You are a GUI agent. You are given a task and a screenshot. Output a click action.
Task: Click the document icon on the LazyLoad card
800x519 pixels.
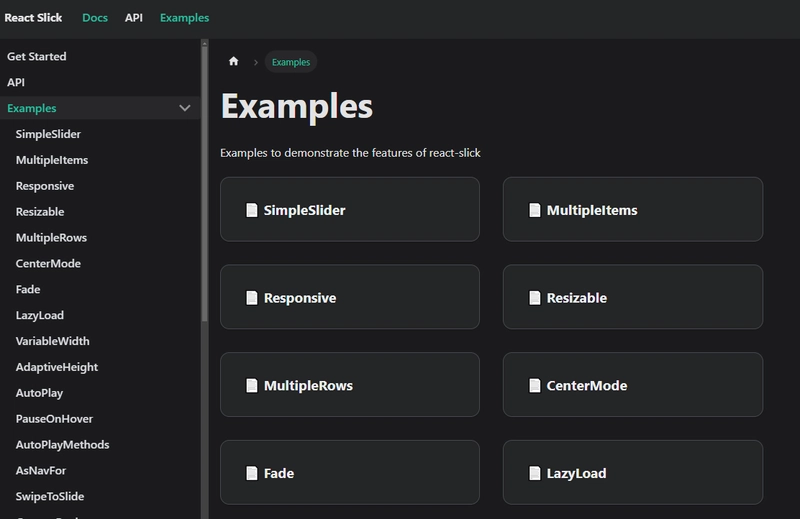click(535, 474)
